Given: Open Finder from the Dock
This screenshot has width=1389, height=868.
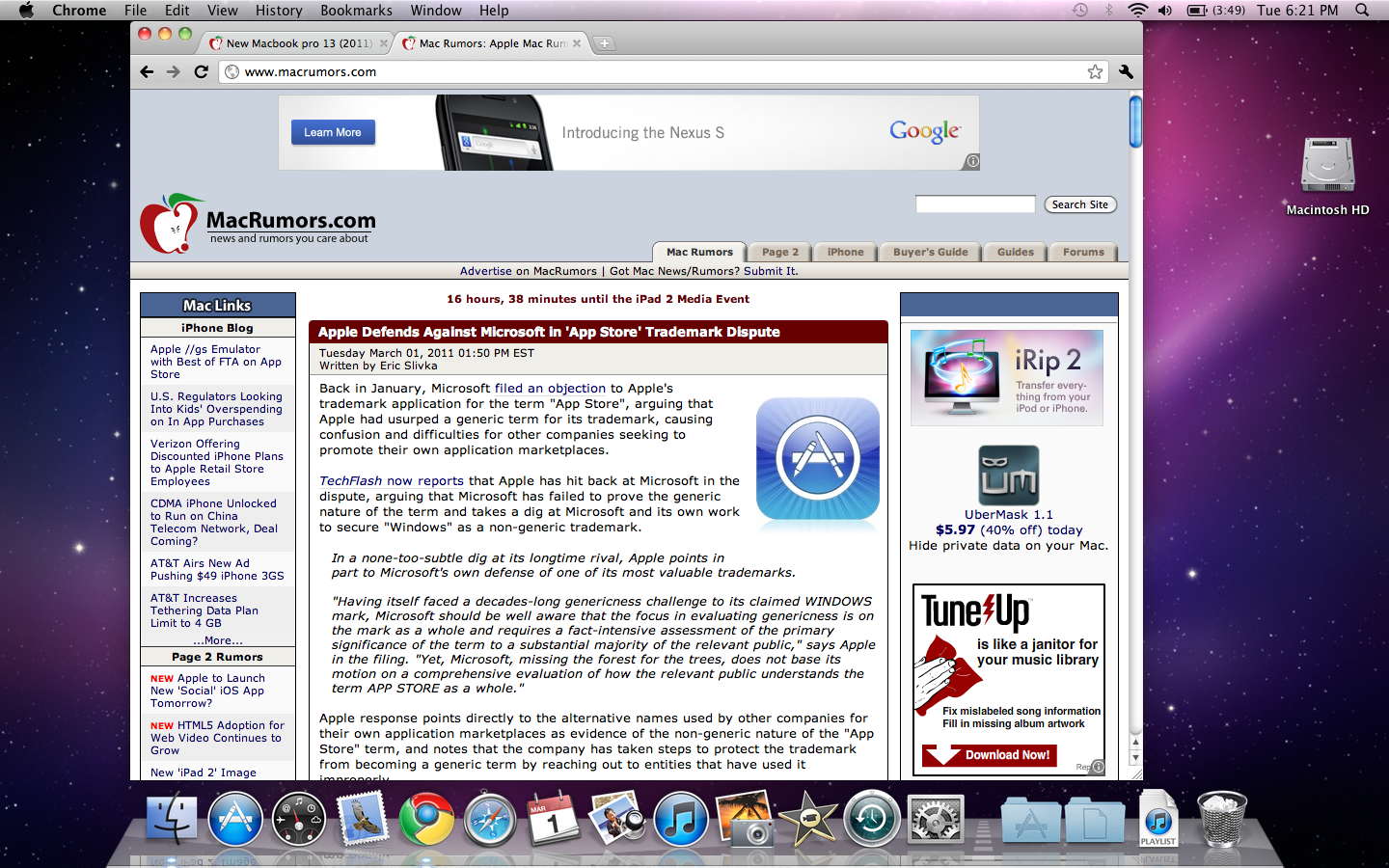Looking at the screenshot, I should pos(172,819).
